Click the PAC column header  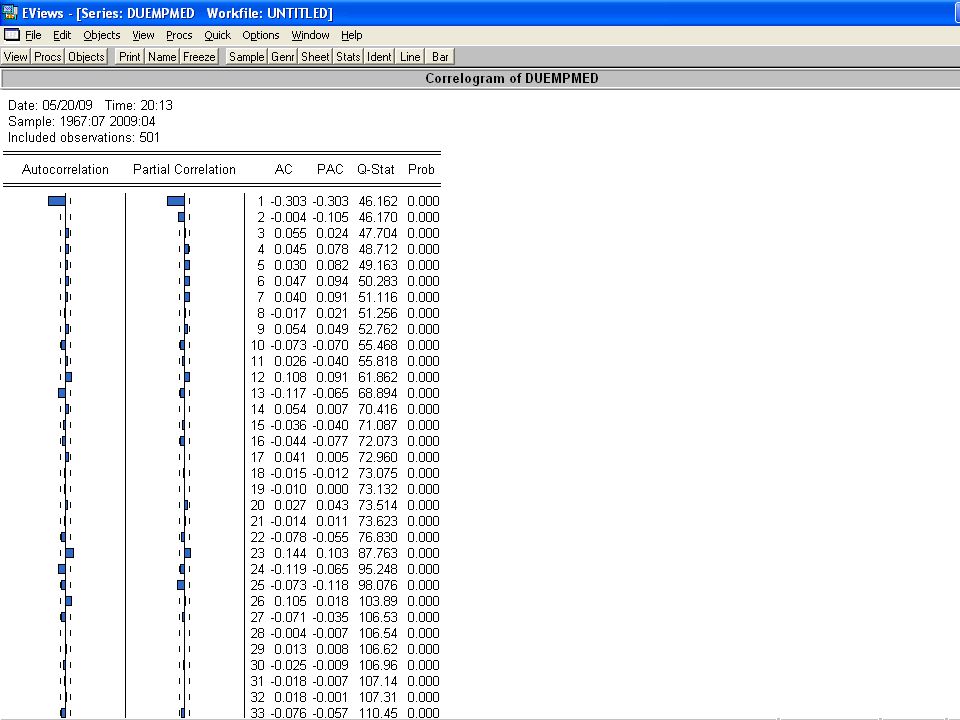330,170
